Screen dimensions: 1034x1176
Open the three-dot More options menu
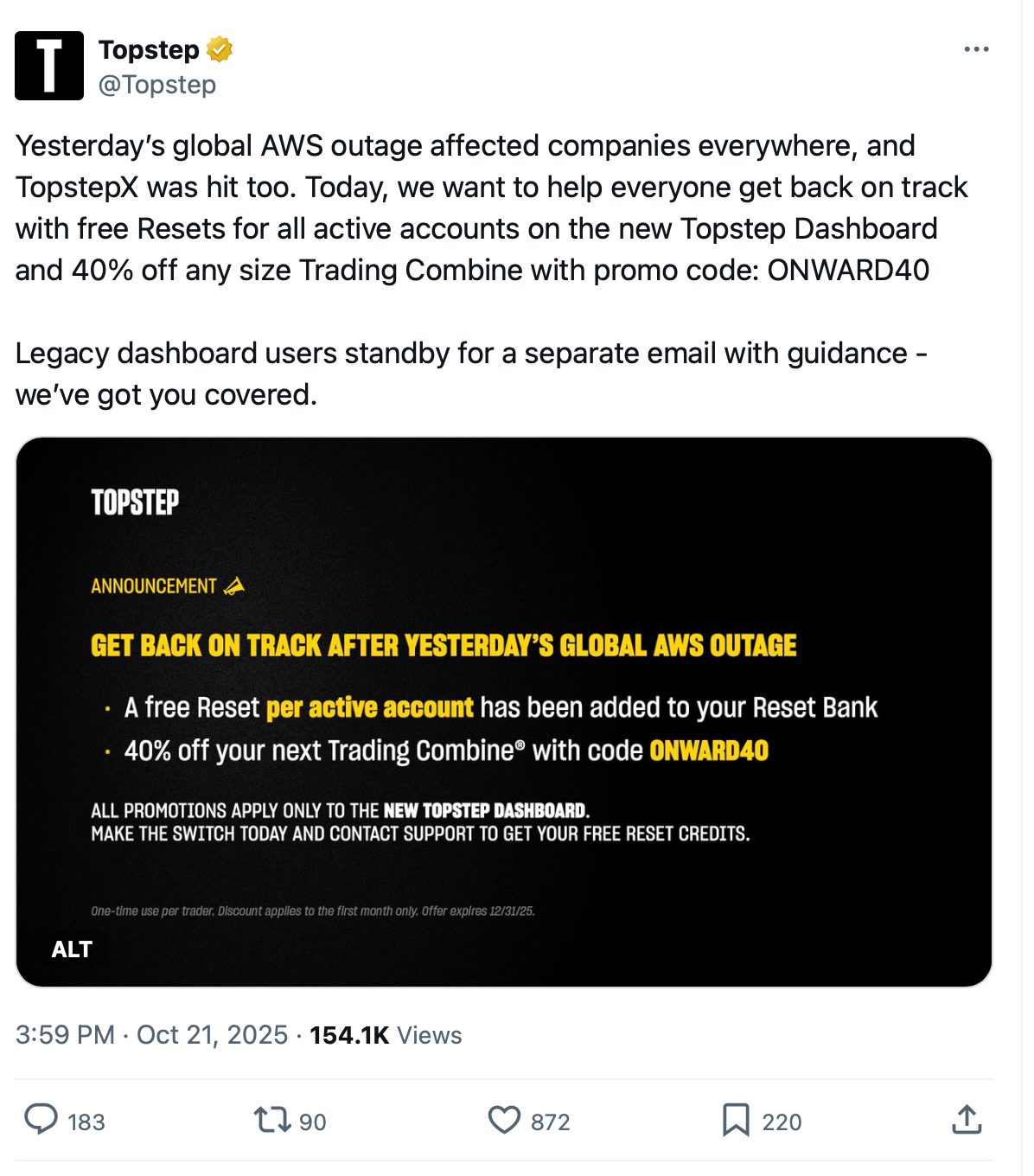[976, 49]
